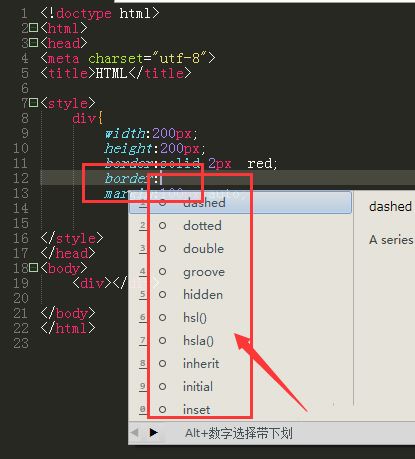The width and height of the screenshot is (415, 459).
Task: Click the circle icon beside hsla()
Action: (x=162, y=340)
